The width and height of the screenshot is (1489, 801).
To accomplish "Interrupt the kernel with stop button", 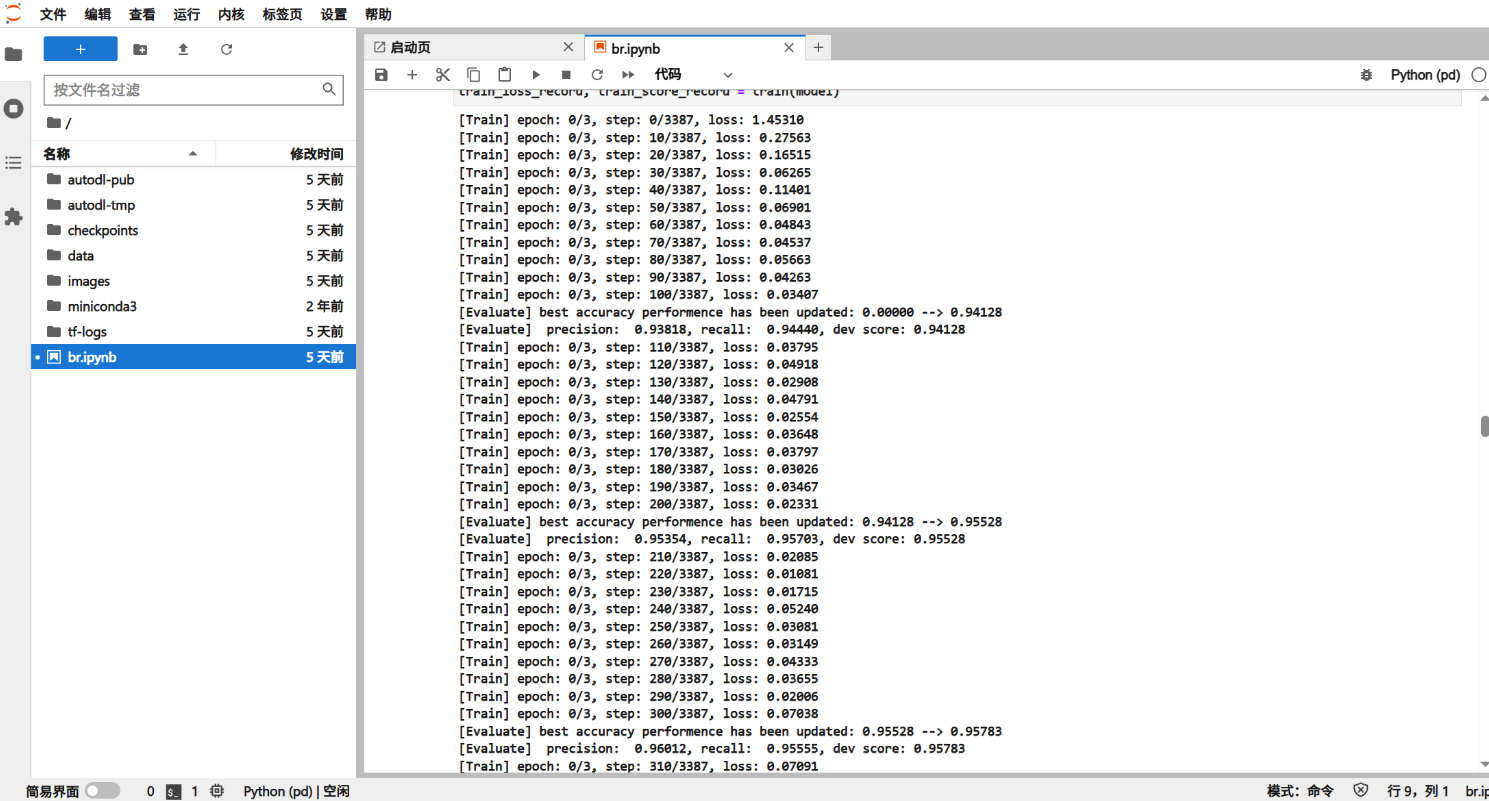I will pos(566,75).
